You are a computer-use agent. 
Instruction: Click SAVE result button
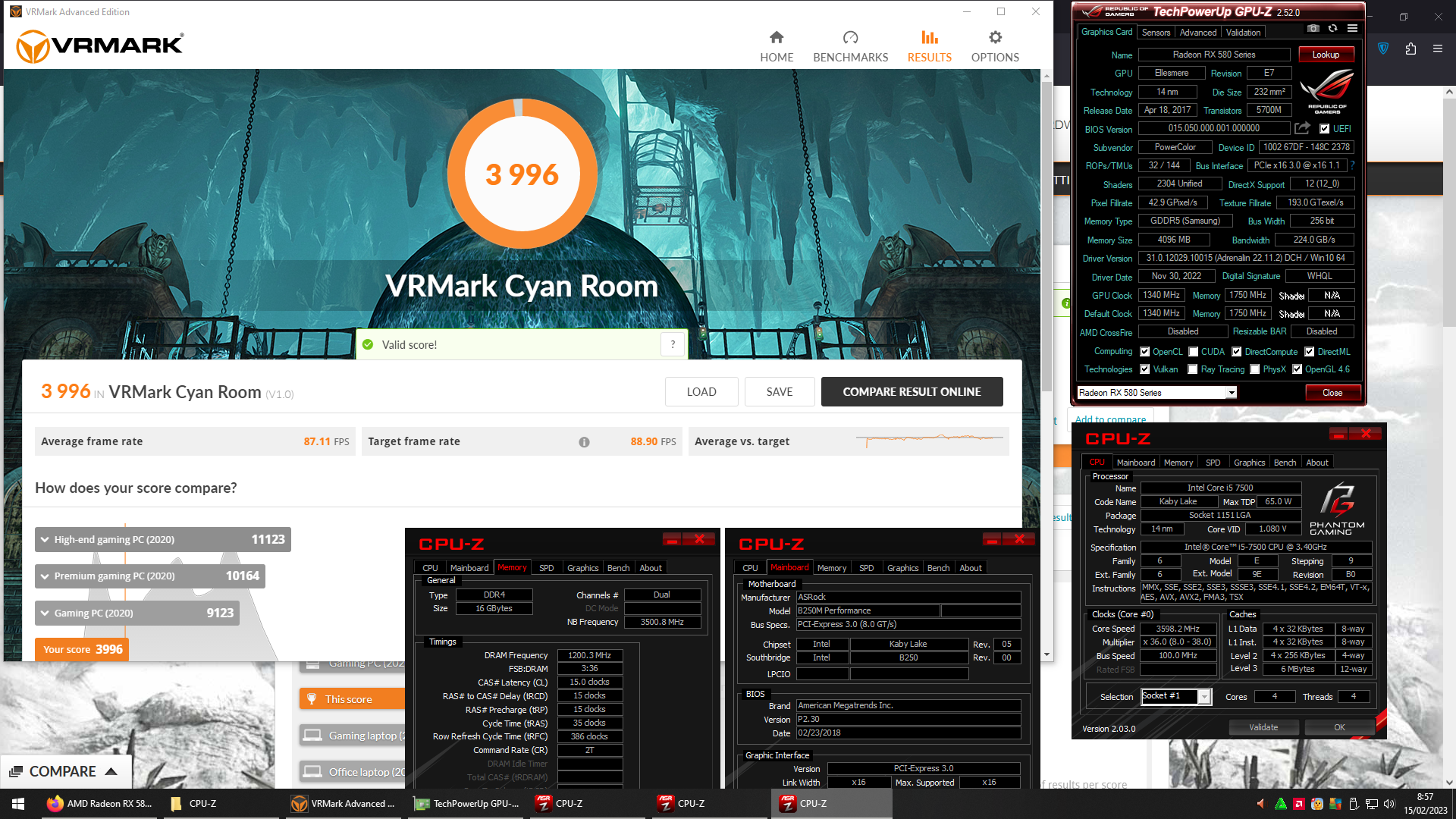[x=780, y=392]
